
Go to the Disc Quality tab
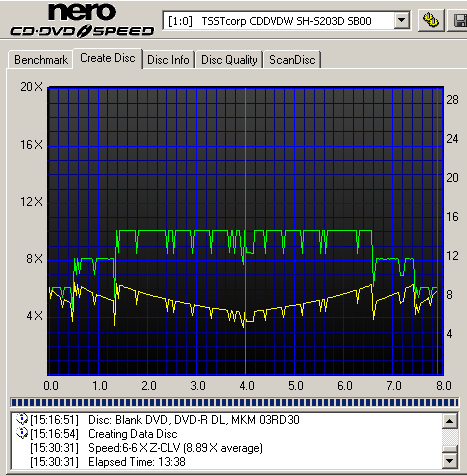[x=229, y=60]
